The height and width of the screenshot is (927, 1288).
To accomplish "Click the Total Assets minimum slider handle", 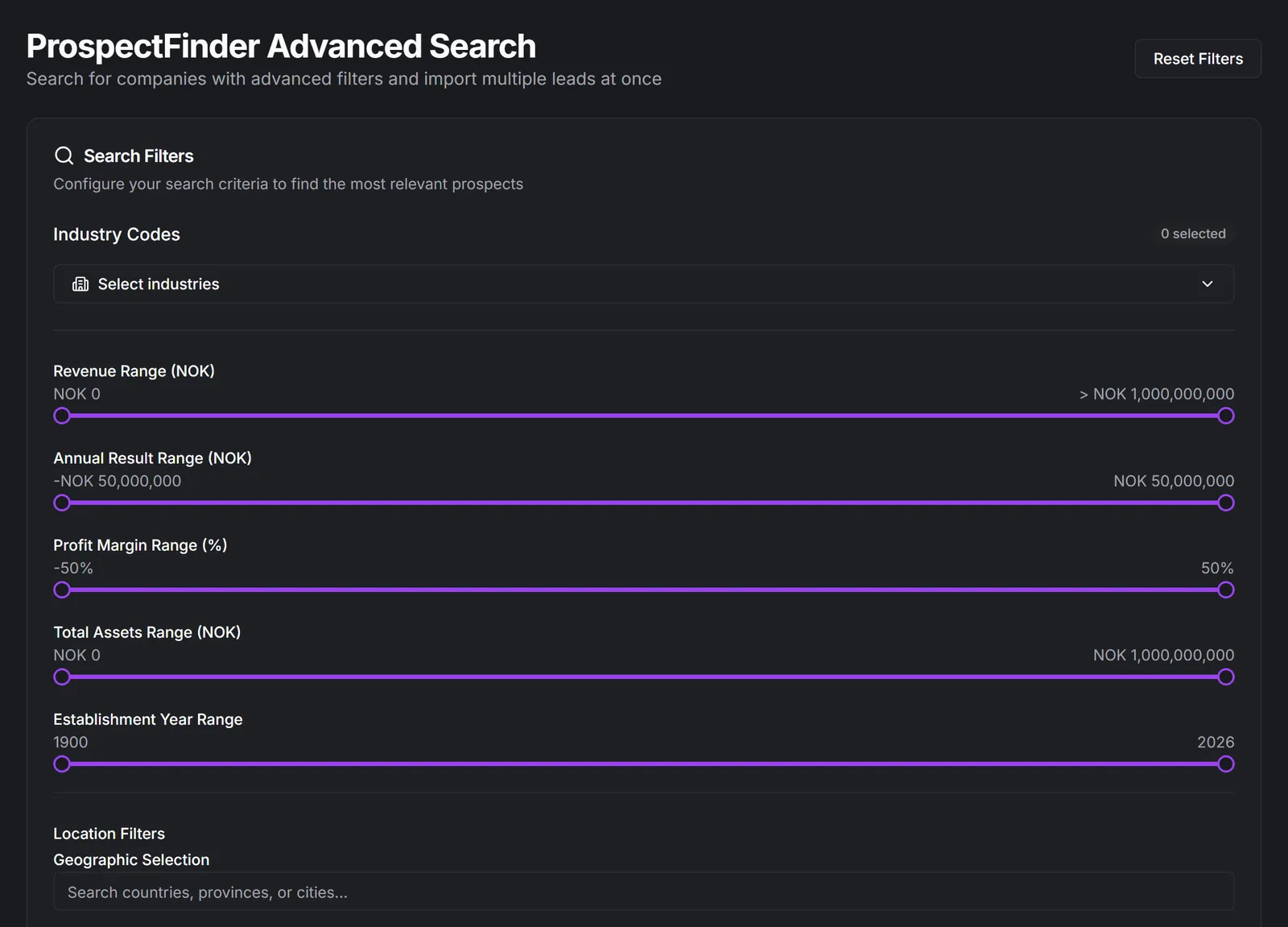I will pos(62,677).
